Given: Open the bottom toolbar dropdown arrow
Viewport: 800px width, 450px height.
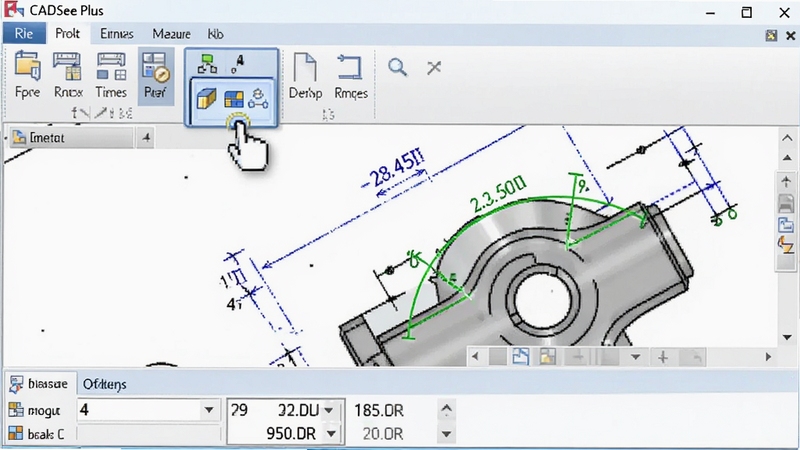Looking at the screenshot, I should click(x=635, y=357).
